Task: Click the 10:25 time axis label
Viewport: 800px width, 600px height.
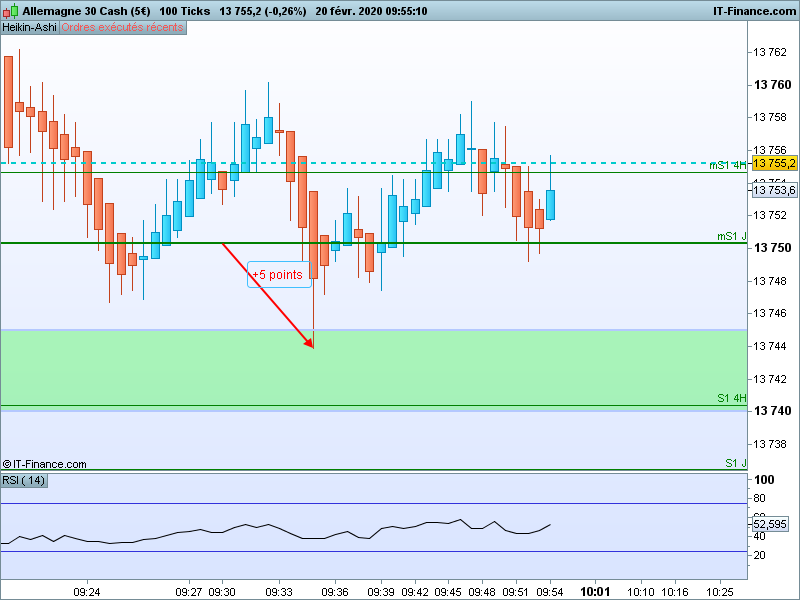Action: pyautogui.click(x=720, y=592)
